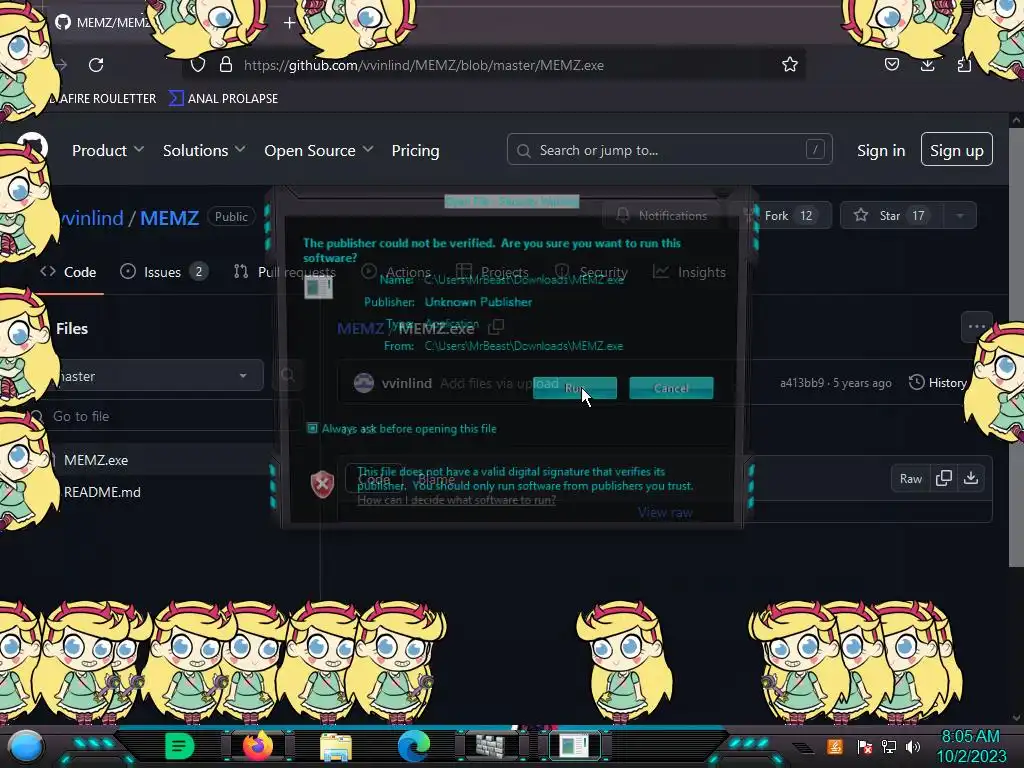Click the browser address bar URL
The image size is (1024, 768).
click(x=423, y=65)
